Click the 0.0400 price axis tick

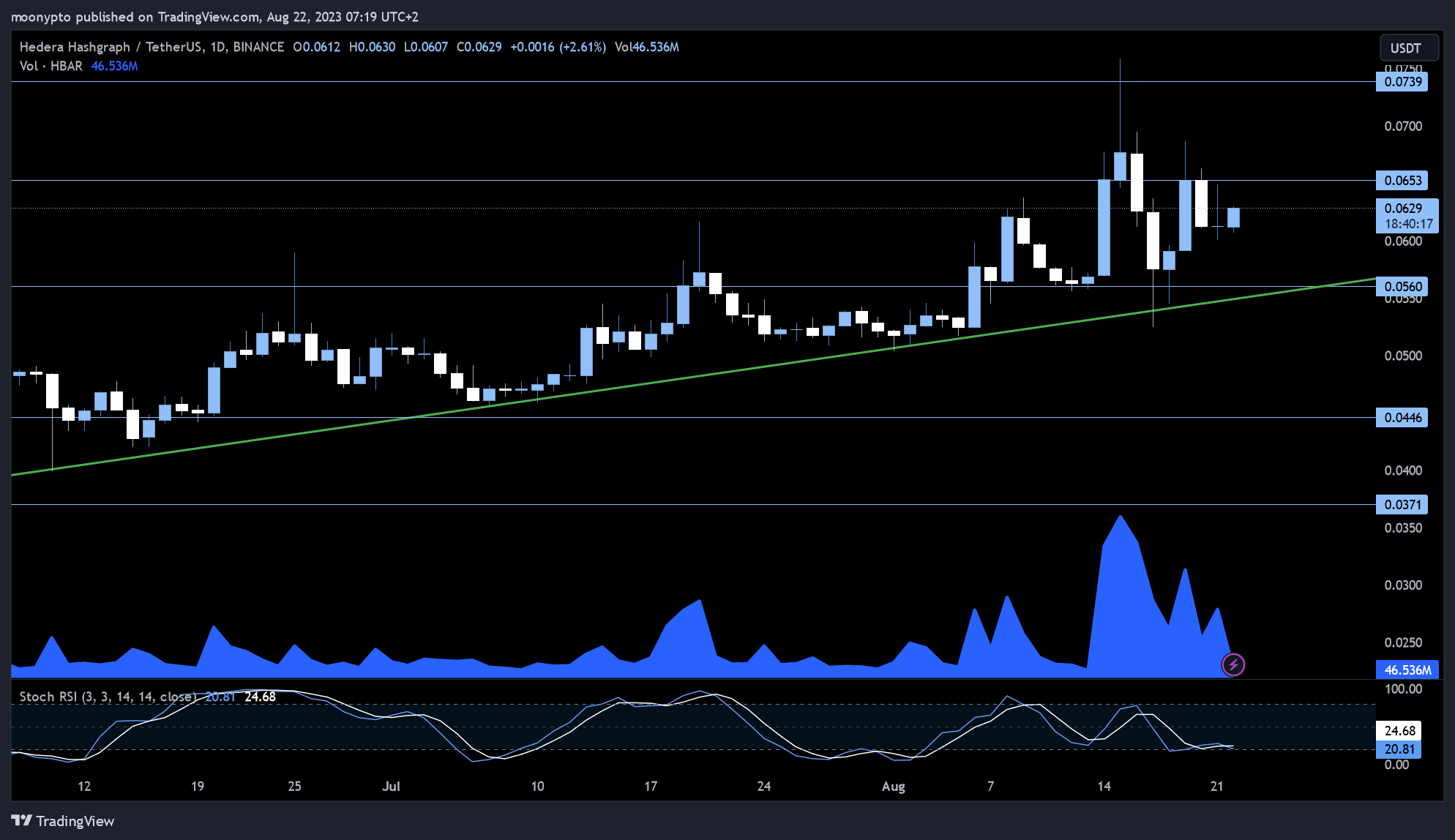coord(1403,470)
